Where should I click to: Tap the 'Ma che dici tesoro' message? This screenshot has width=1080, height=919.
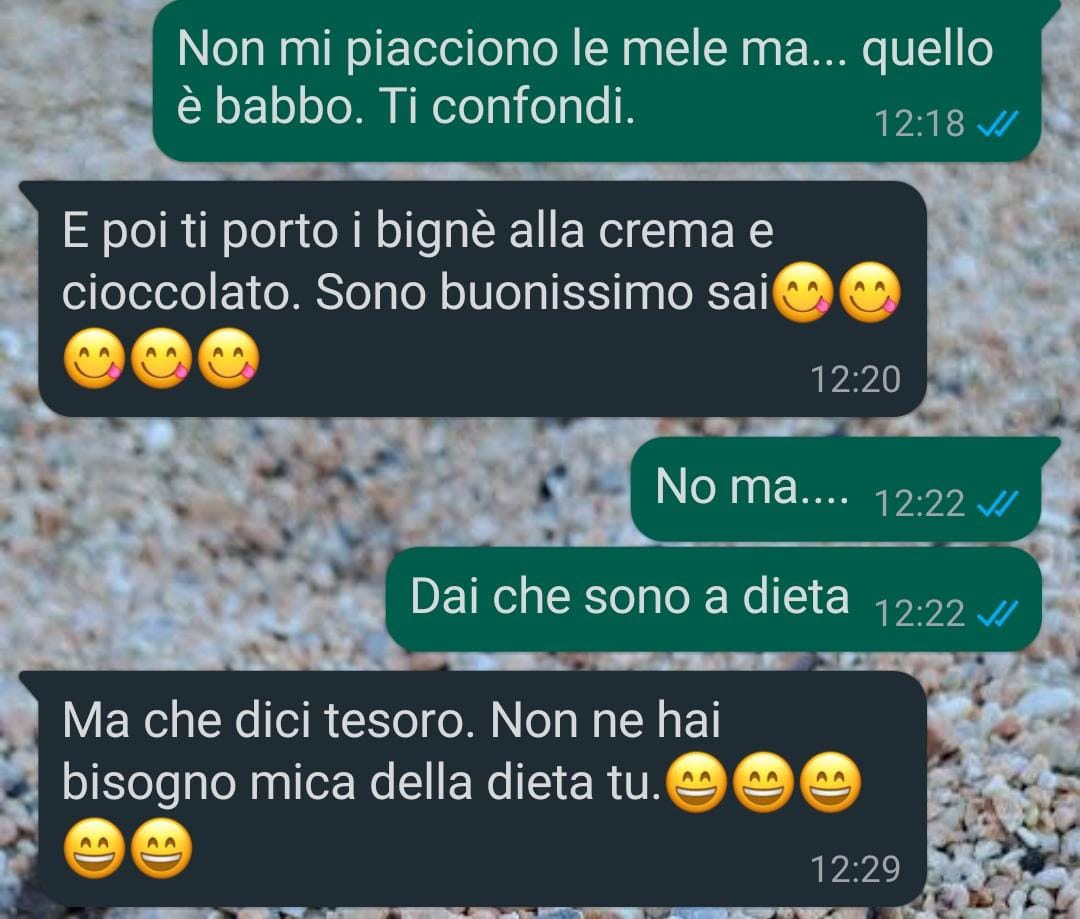[x=472, y=788]
